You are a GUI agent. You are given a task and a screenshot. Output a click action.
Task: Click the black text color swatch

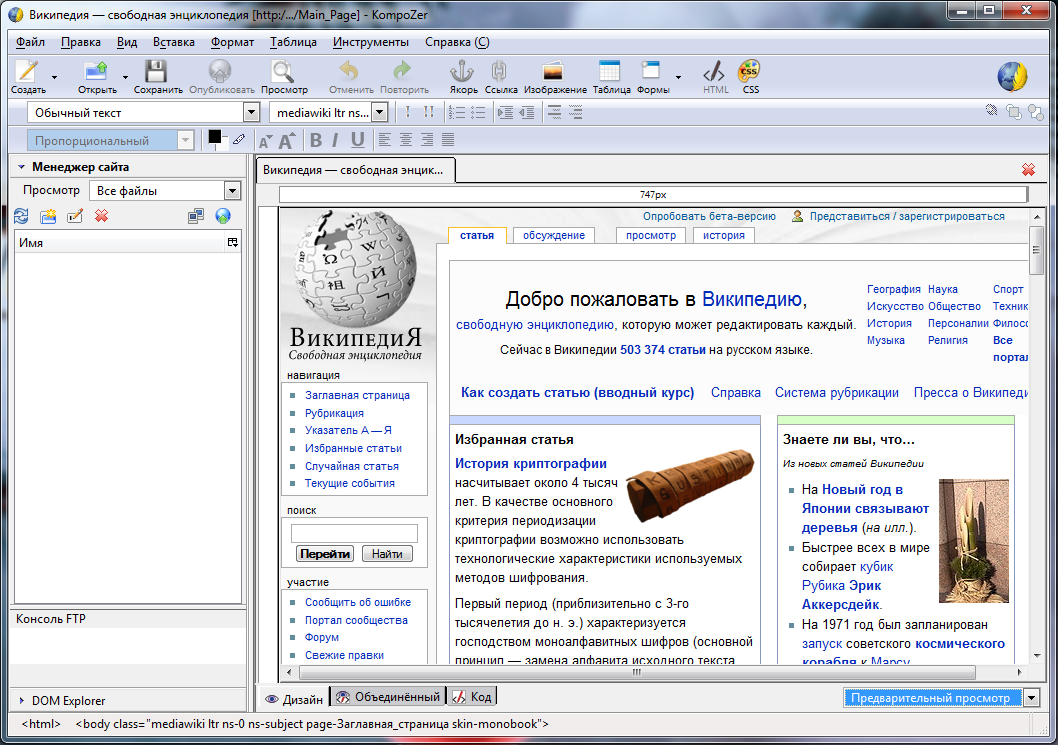click(214, 137)
